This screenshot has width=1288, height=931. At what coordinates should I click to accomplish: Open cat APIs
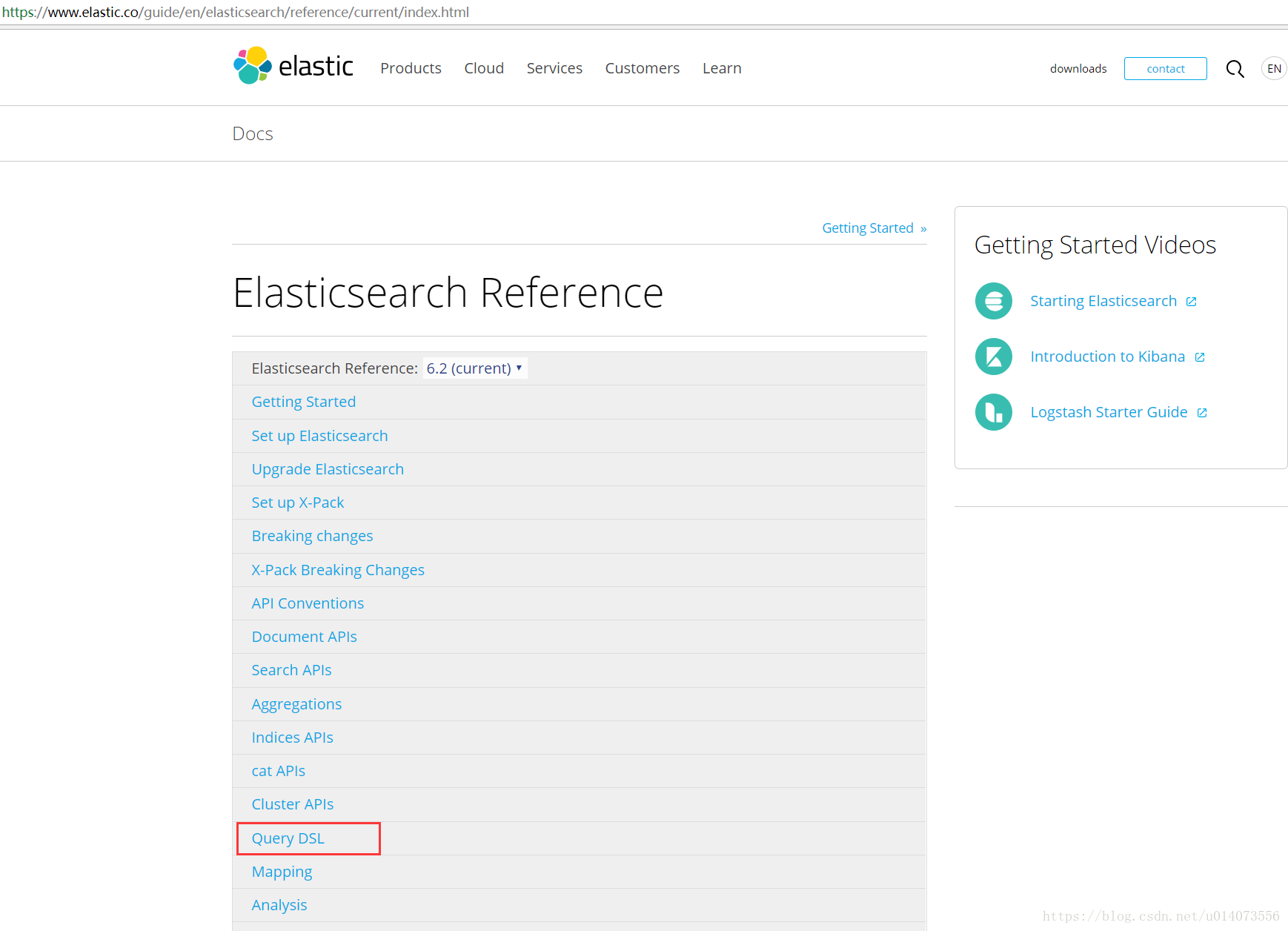point(278,771)
